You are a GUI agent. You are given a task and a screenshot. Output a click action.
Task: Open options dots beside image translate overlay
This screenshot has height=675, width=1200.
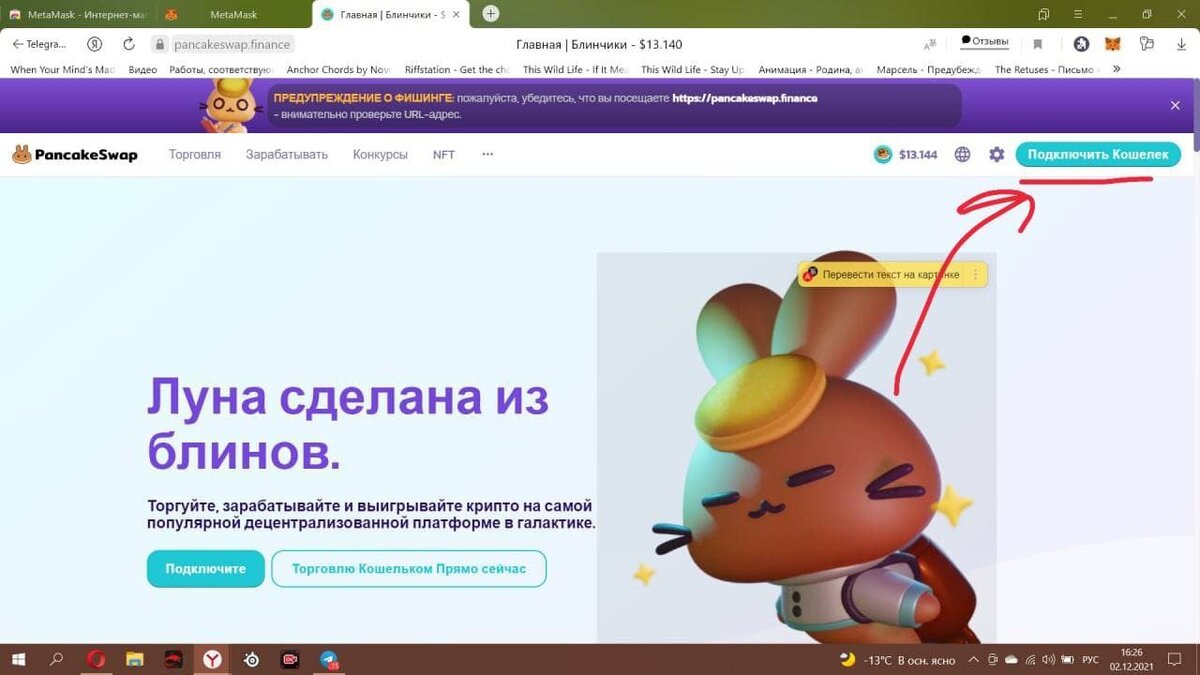click(x=976, y=275)
